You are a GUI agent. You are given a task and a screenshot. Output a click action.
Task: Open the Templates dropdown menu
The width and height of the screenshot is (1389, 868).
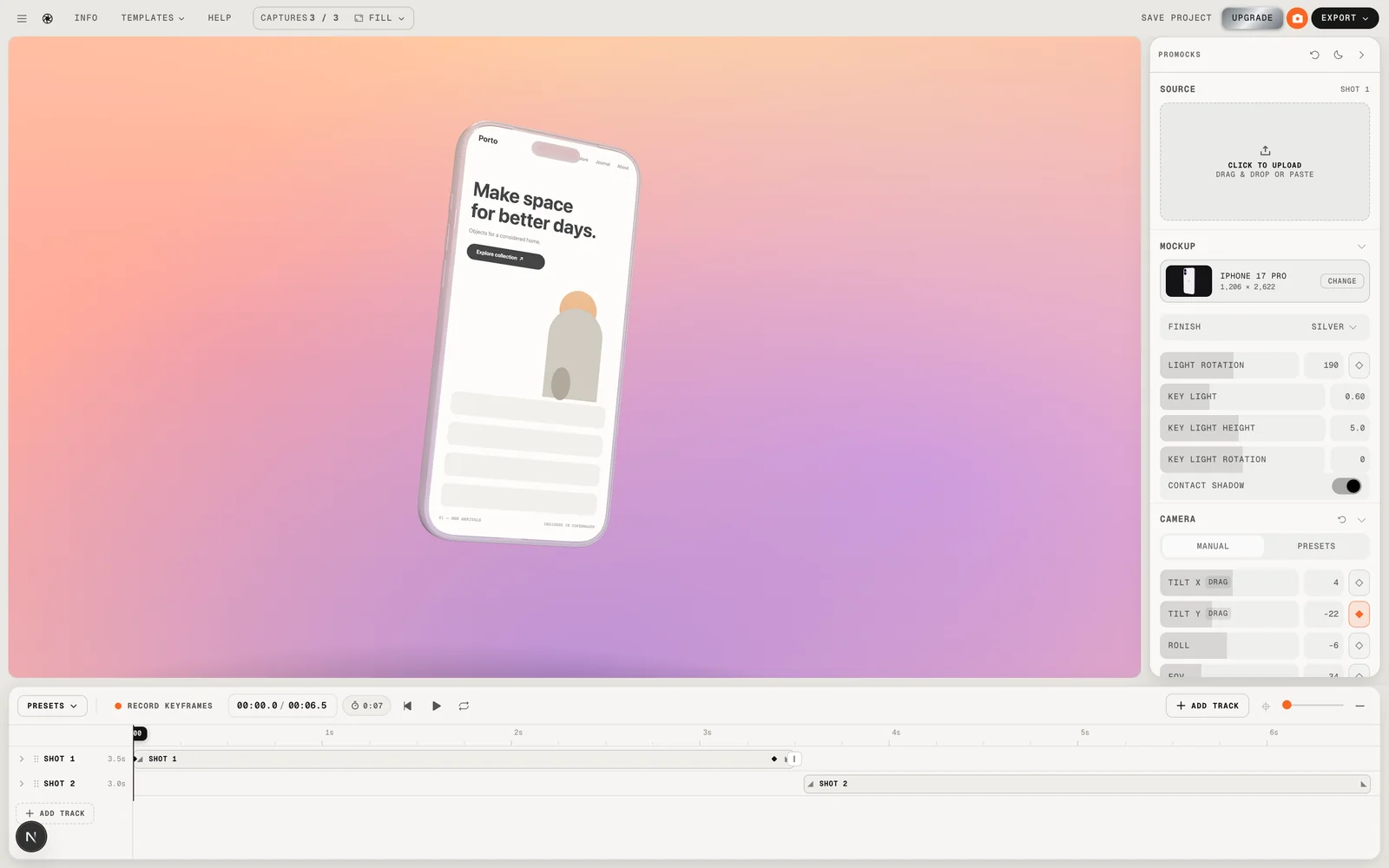[x=153, y=18]
